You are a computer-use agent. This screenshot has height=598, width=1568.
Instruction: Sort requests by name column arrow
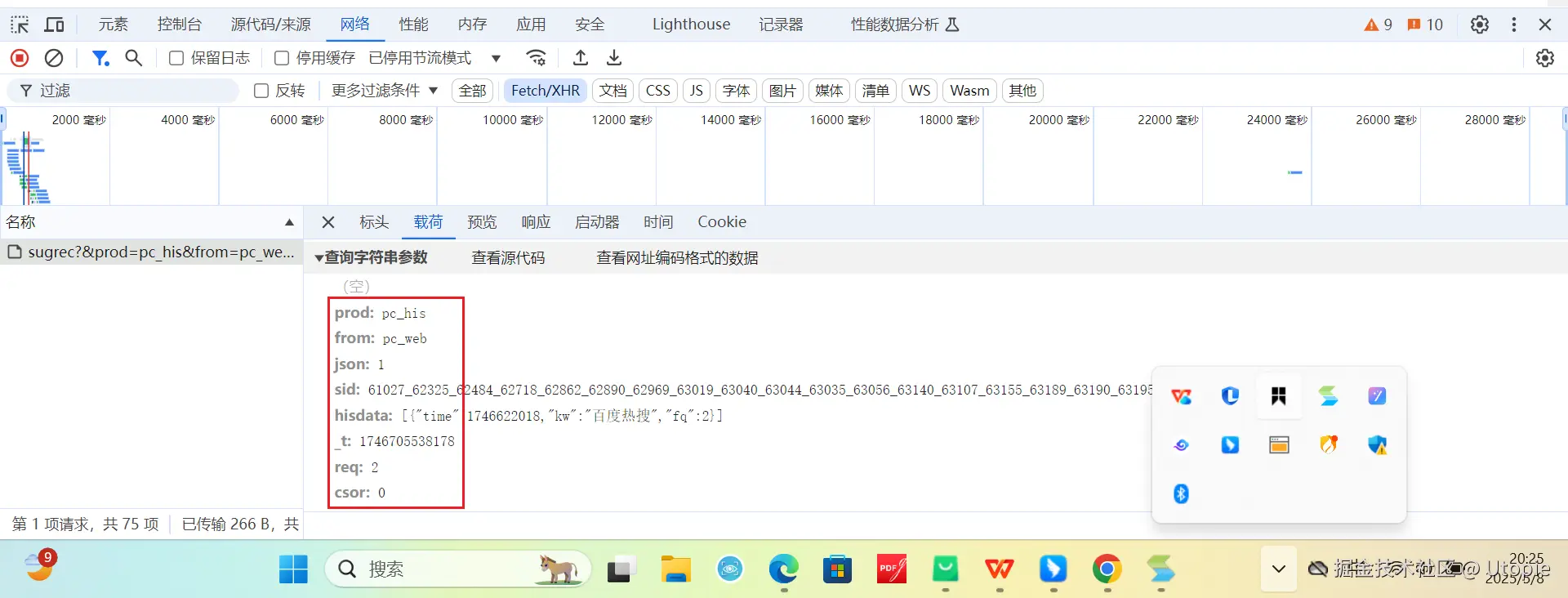[x=289, y=222]
